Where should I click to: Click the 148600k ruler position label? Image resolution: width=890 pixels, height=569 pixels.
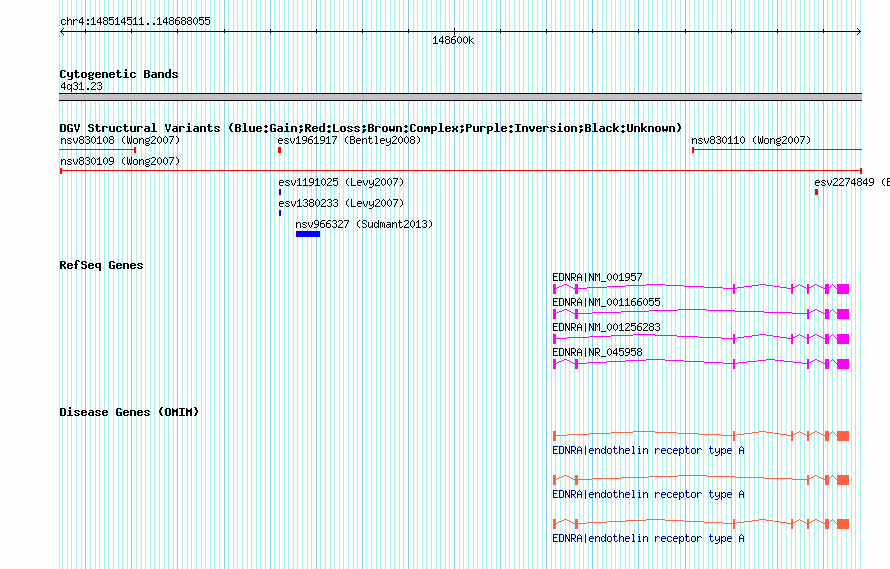453,41
